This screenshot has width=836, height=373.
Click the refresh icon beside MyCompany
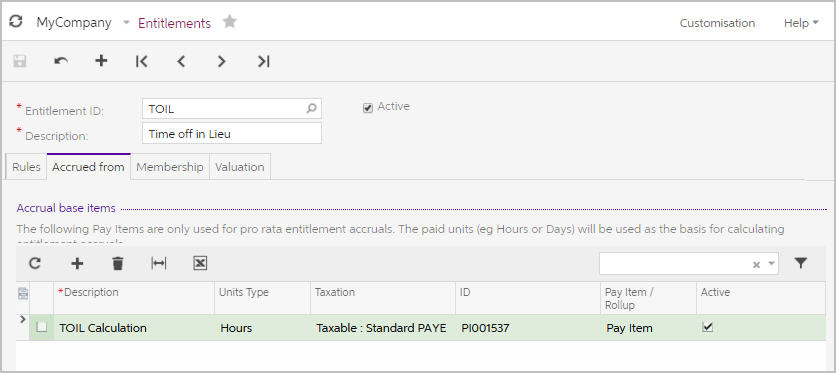click(x=16, y=22)
